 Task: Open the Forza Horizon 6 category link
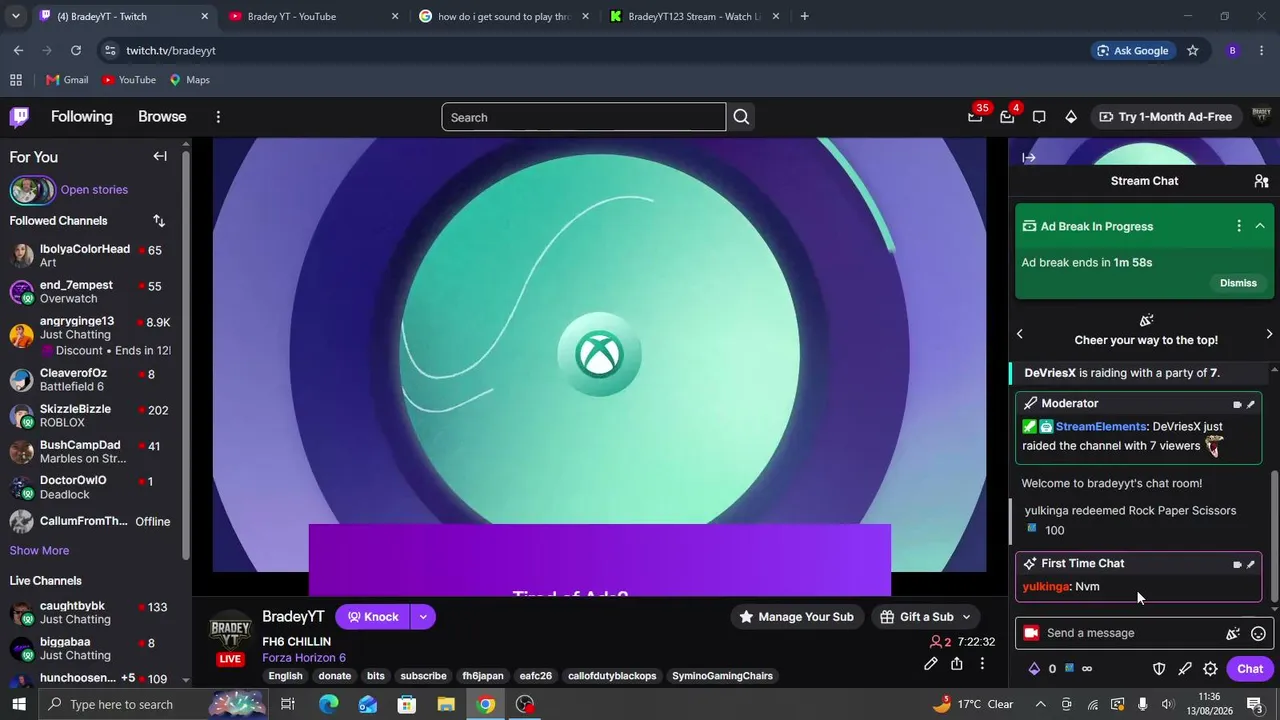pyautogui.click(x=304, y=658)
